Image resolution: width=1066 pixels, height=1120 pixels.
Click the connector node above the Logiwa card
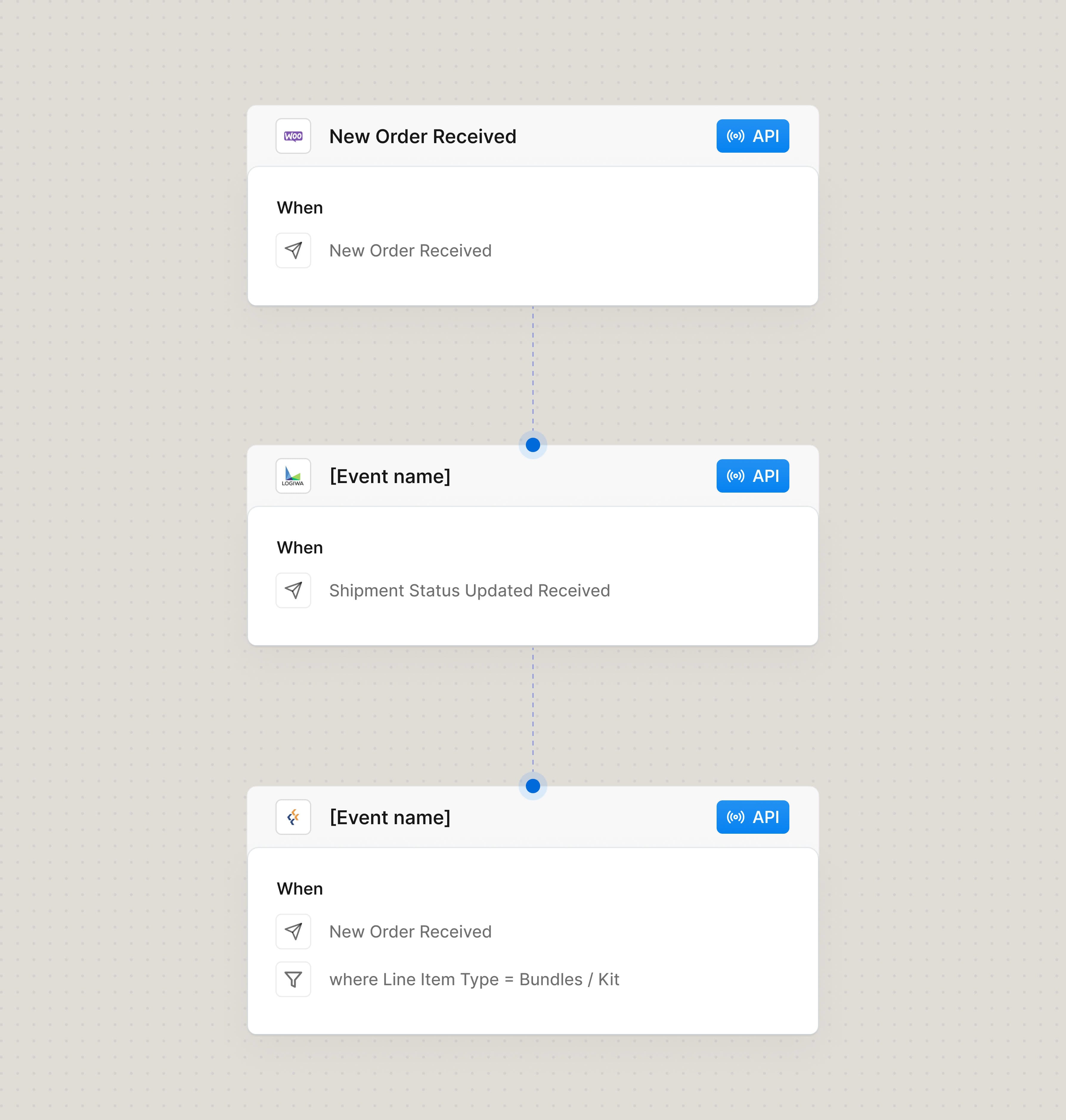[532, 445]
